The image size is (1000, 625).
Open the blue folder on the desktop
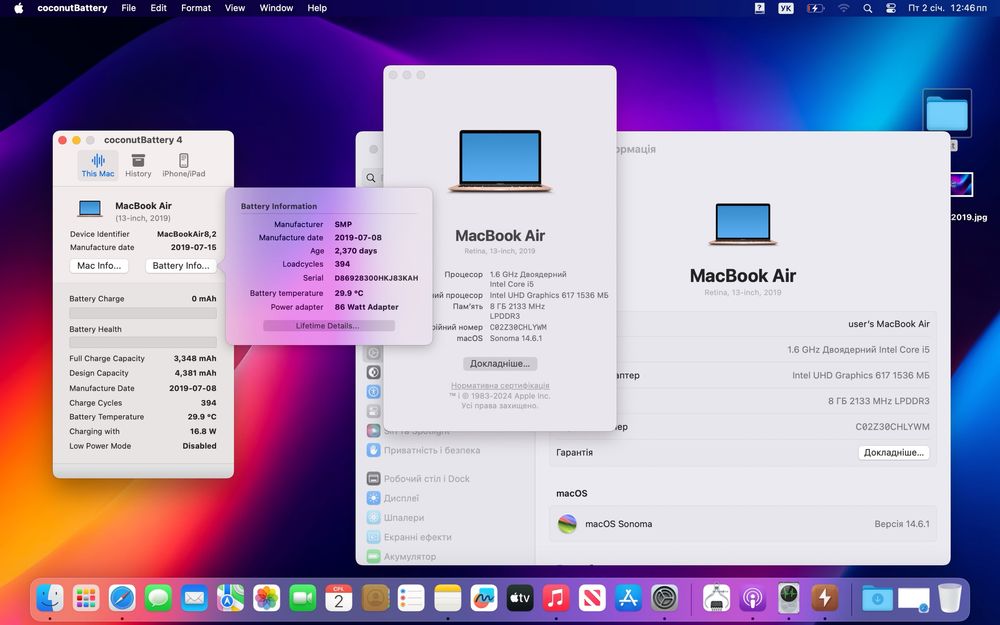click(x=947, y=113)
